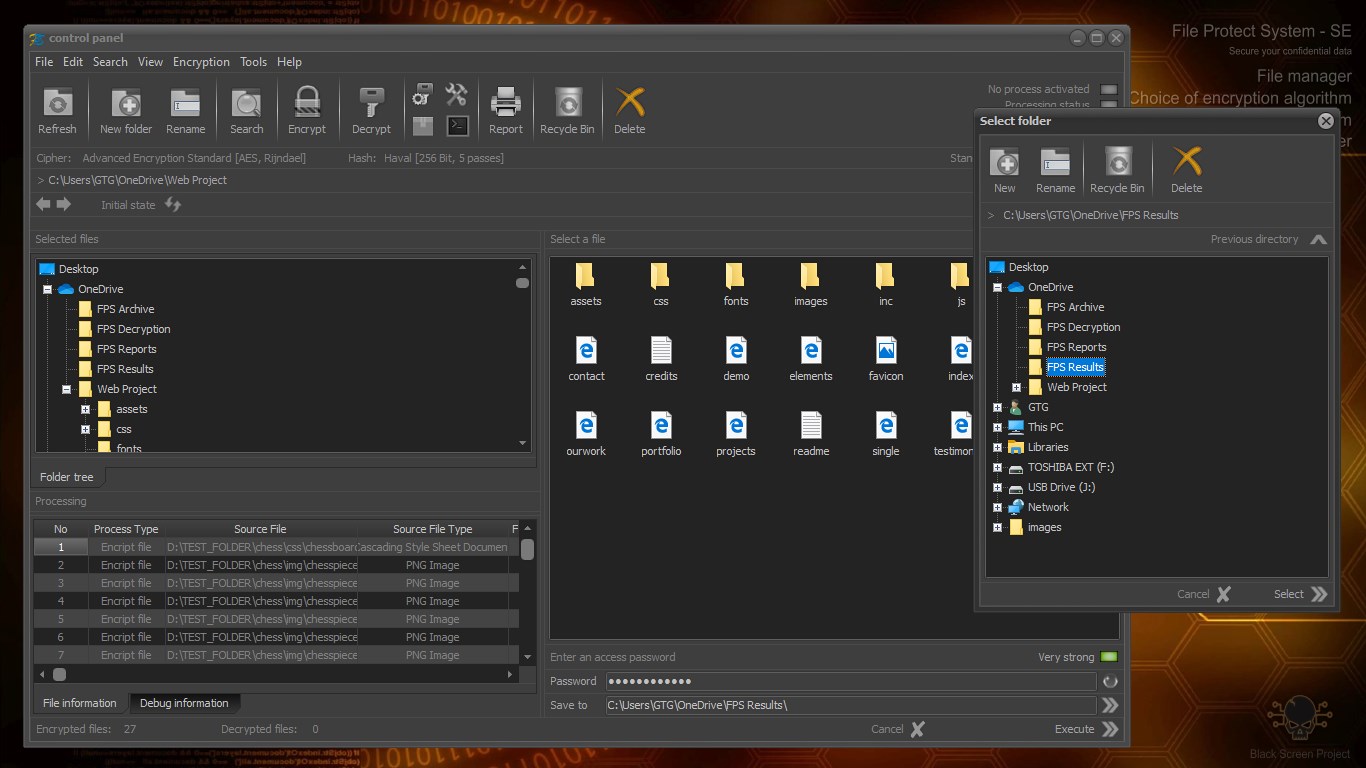Click the Decrypt key icon
Screen dimensions: 1366x768
(371, 103)
